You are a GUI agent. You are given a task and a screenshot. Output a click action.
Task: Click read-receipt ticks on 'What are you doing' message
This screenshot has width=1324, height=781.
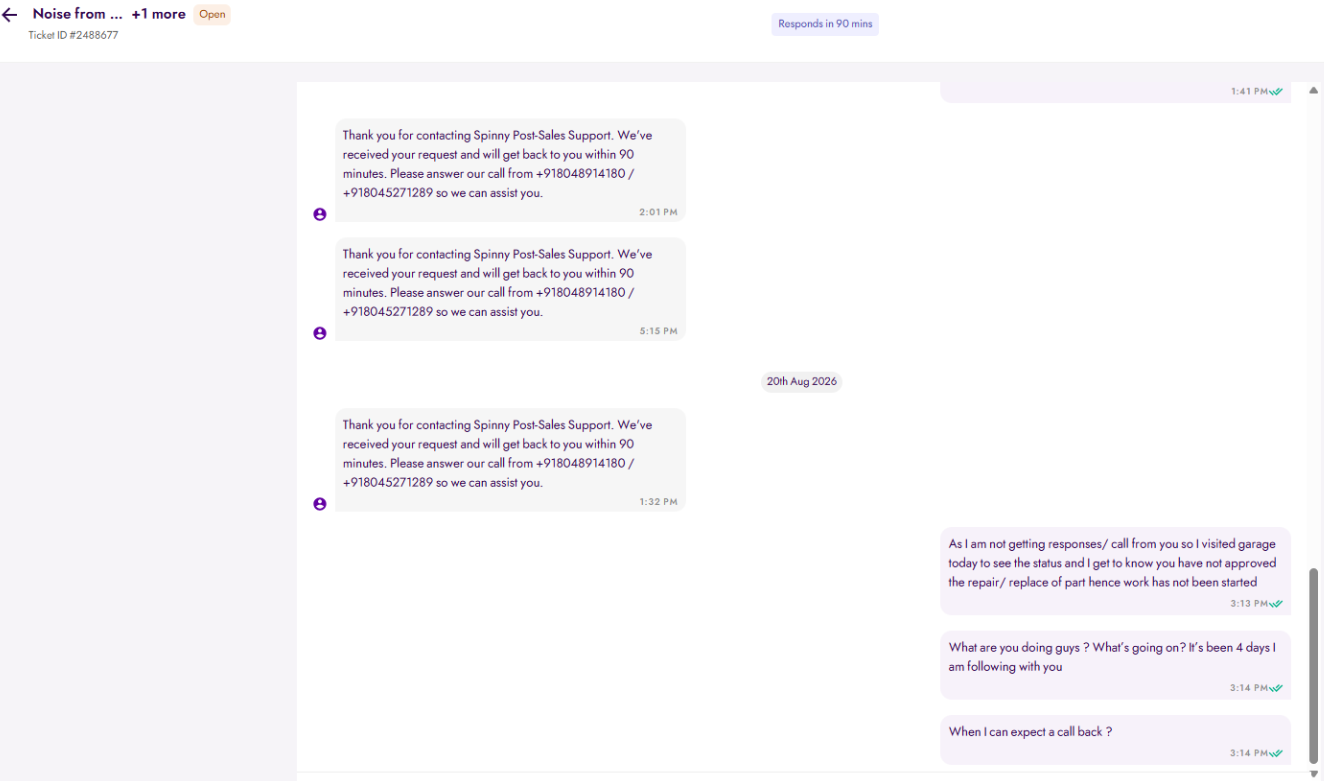click(x=1276, y=688)
